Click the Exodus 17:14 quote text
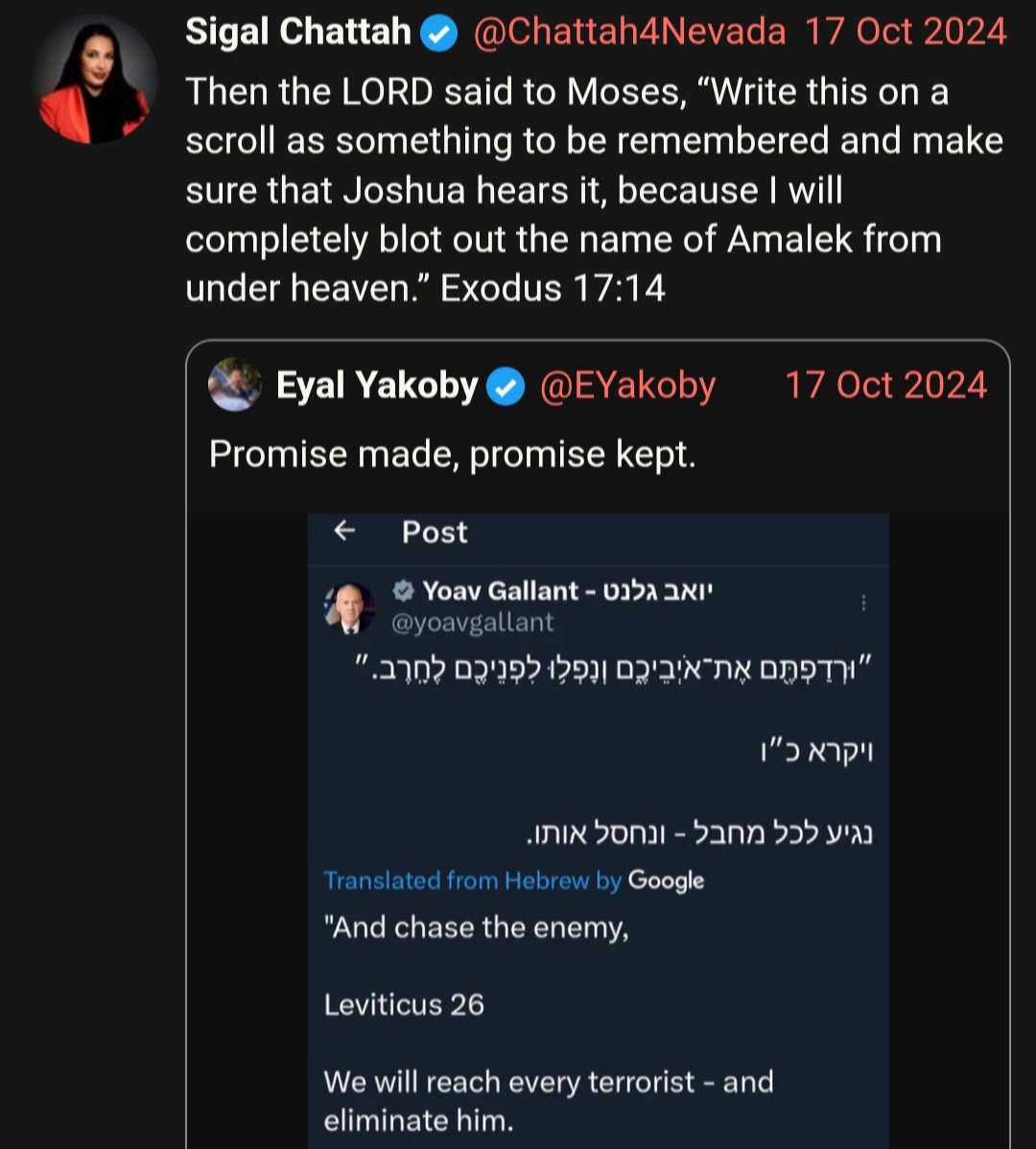1036x1149 pixels. click(594, 190)
